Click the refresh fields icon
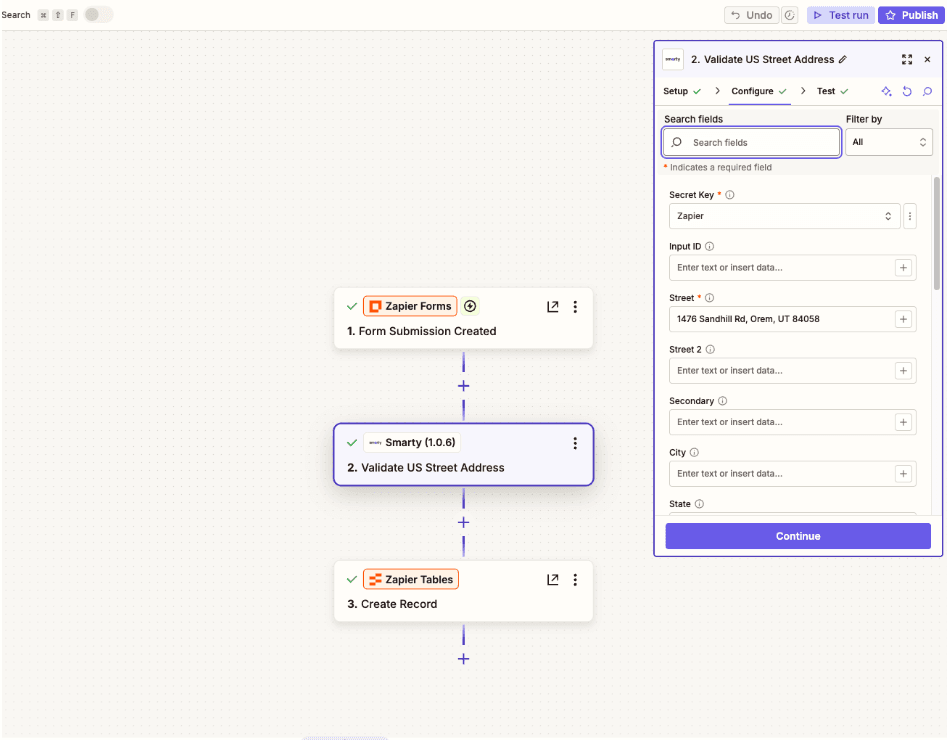This screenshot has height=740, width=947. point(907,91)
